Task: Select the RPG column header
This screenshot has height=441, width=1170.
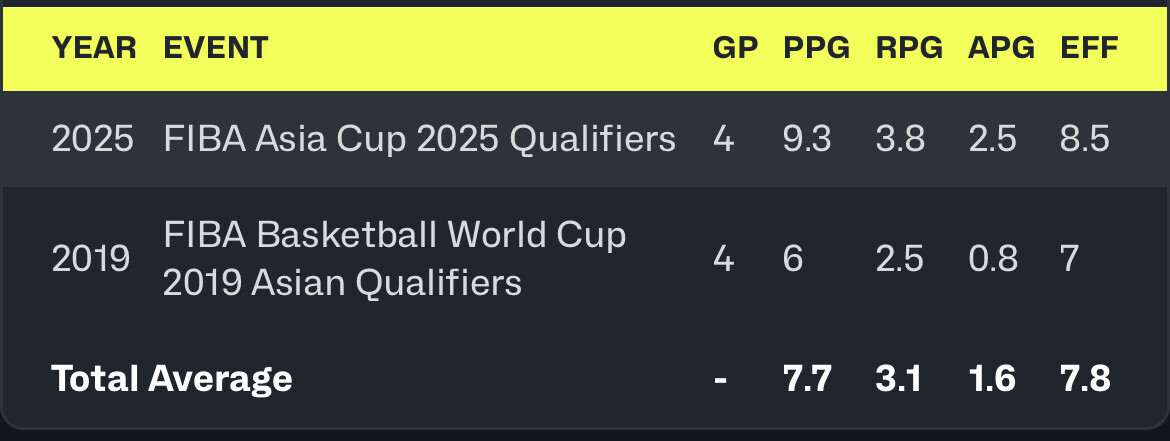Action: coord(909,47)
